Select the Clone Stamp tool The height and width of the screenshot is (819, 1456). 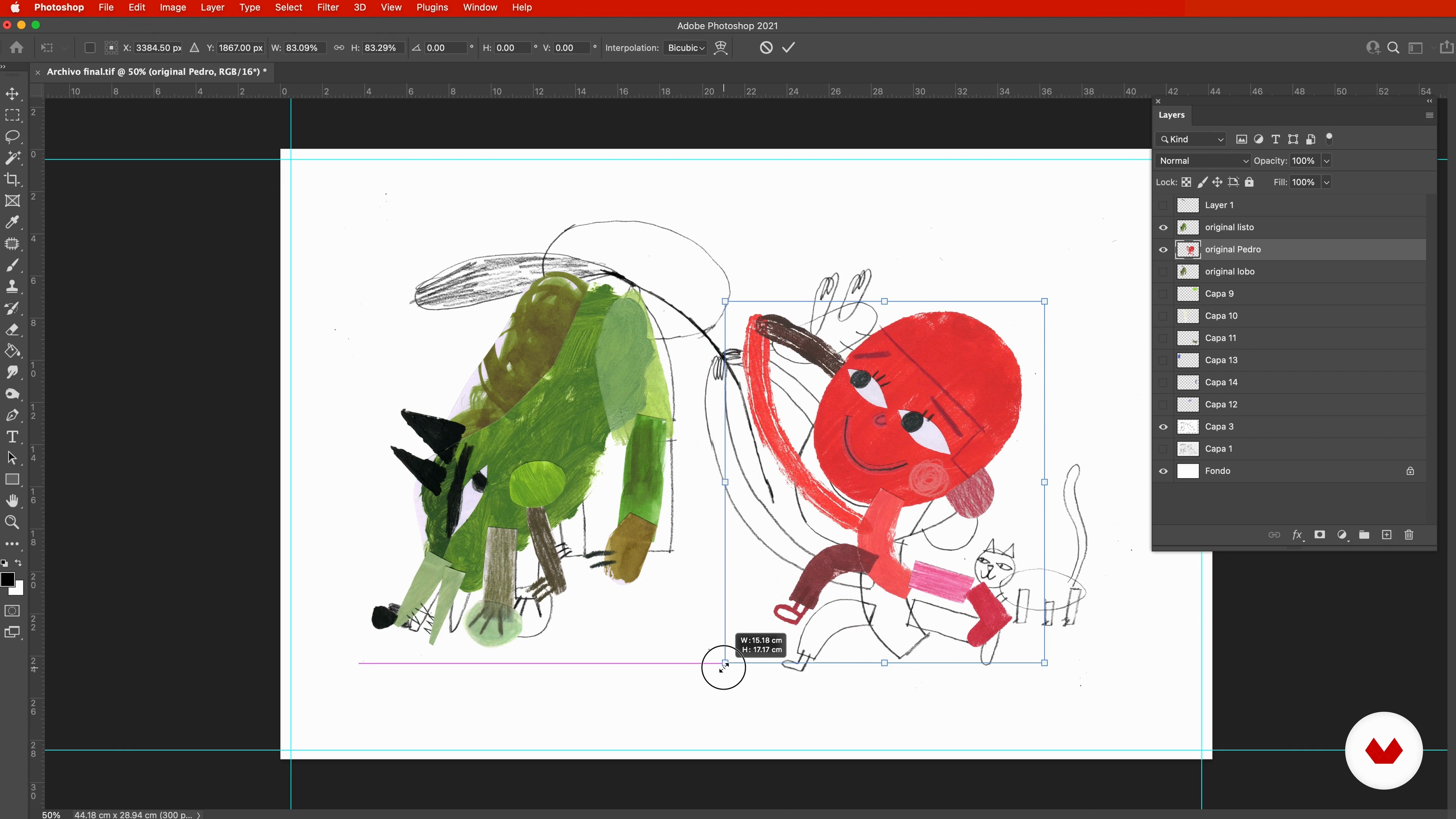13,287
